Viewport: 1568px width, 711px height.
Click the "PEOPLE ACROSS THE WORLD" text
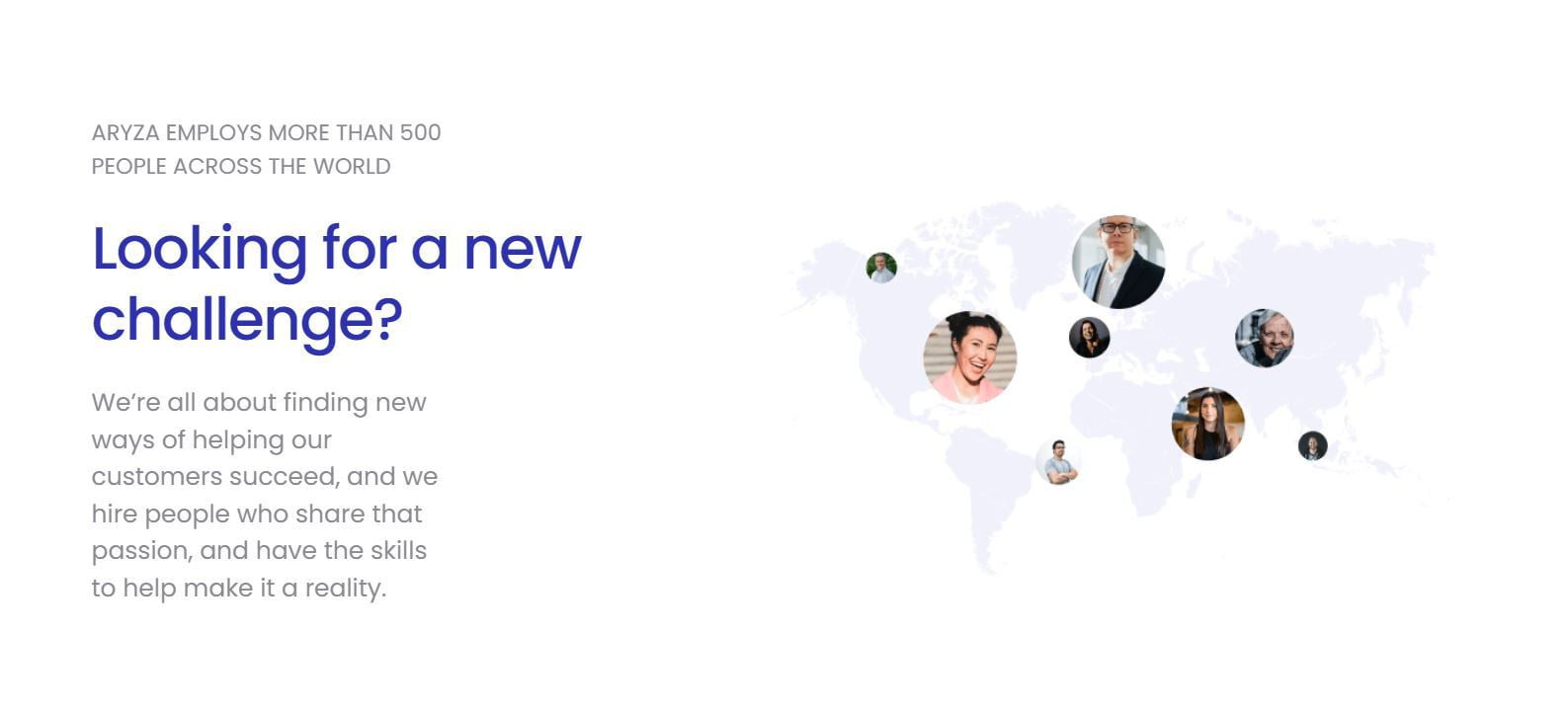pos(241,166)
